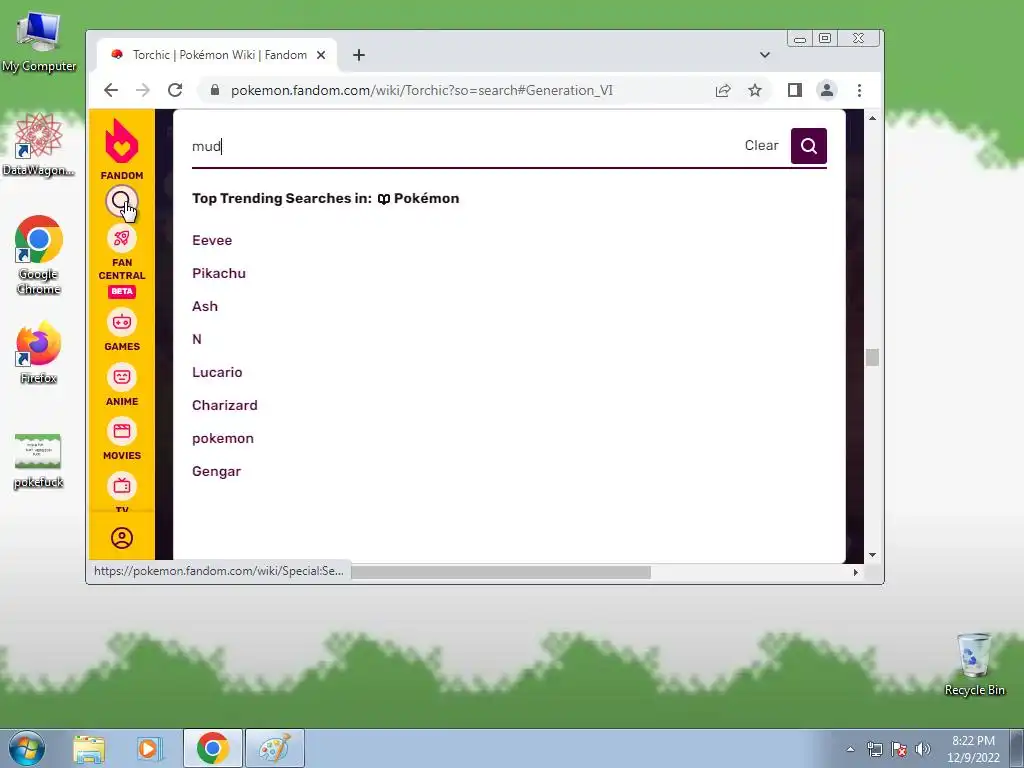Select the Torchic Pokémon Wiki tab
This screenshot has width=1024, height=768.
218,55
